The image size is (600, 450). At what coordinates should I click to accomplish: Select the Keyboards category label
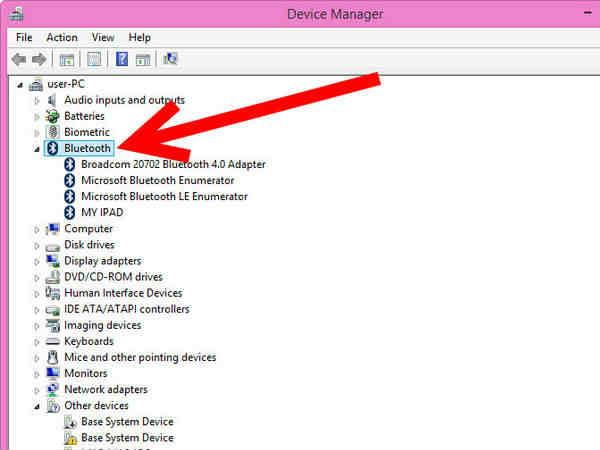point(88,341)
